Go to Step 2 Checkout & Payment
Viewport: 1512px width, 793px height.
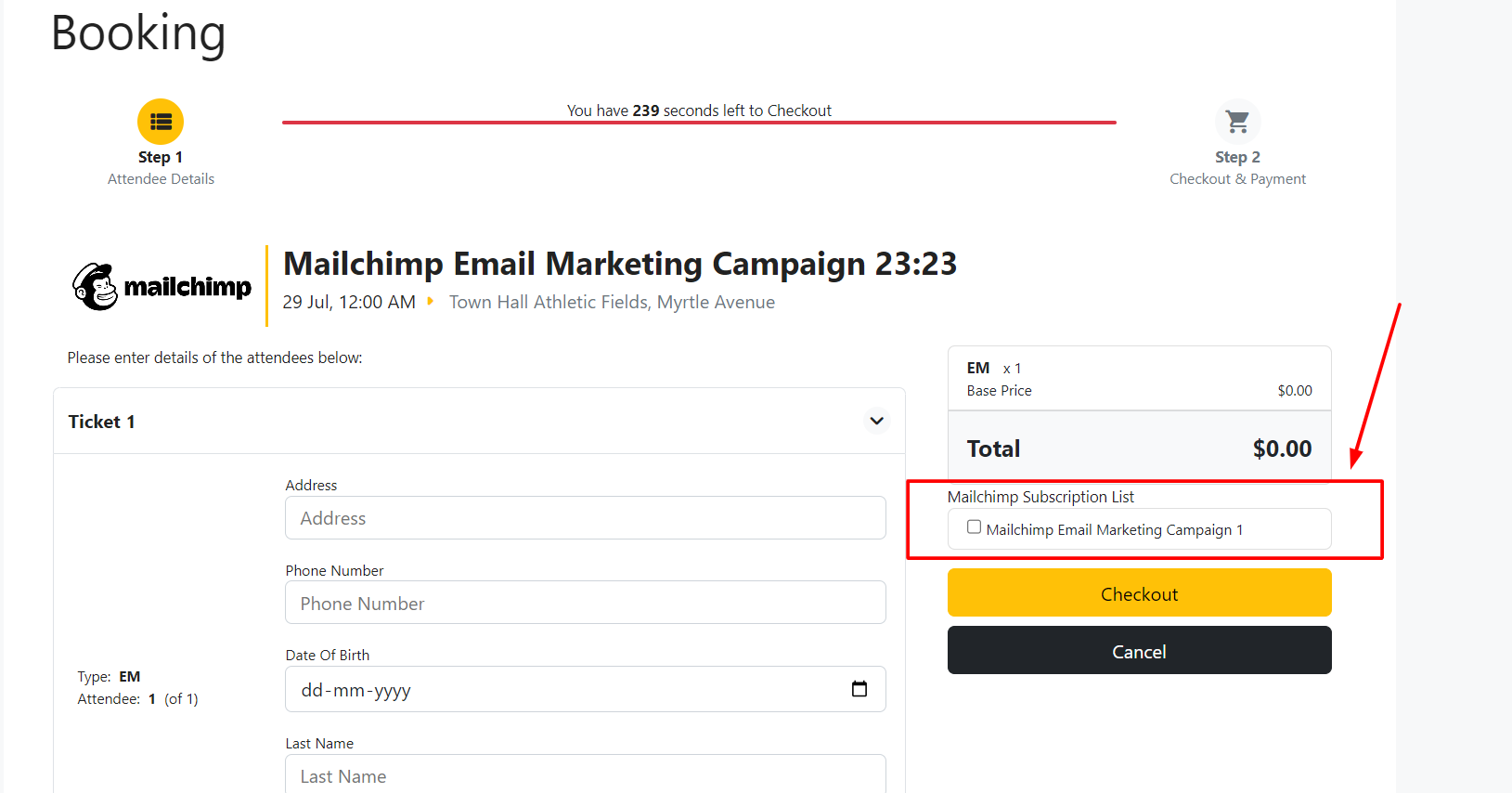[x=1237, y=168]
